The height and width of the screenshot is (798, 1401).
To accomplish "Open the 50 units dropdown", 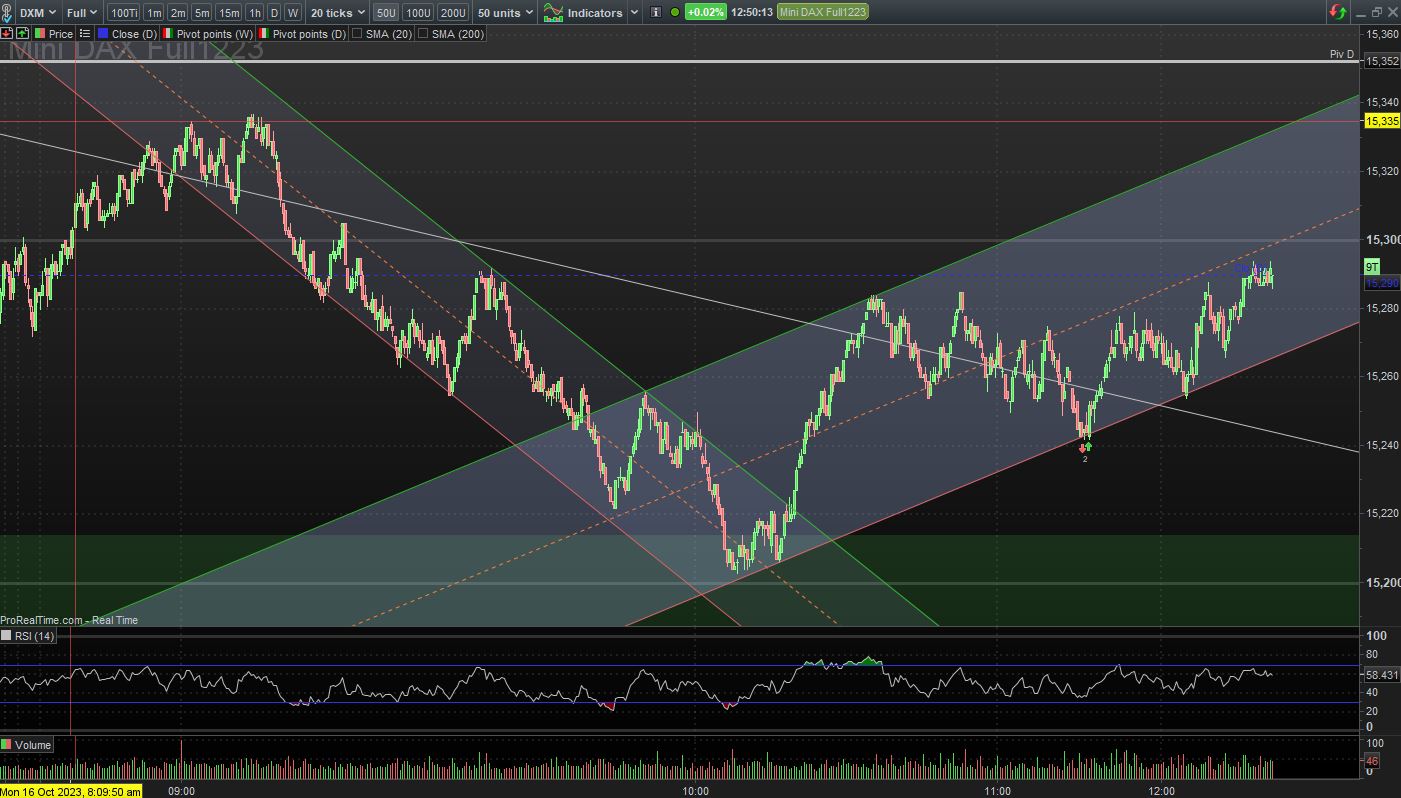I will [x=505, y=13].
